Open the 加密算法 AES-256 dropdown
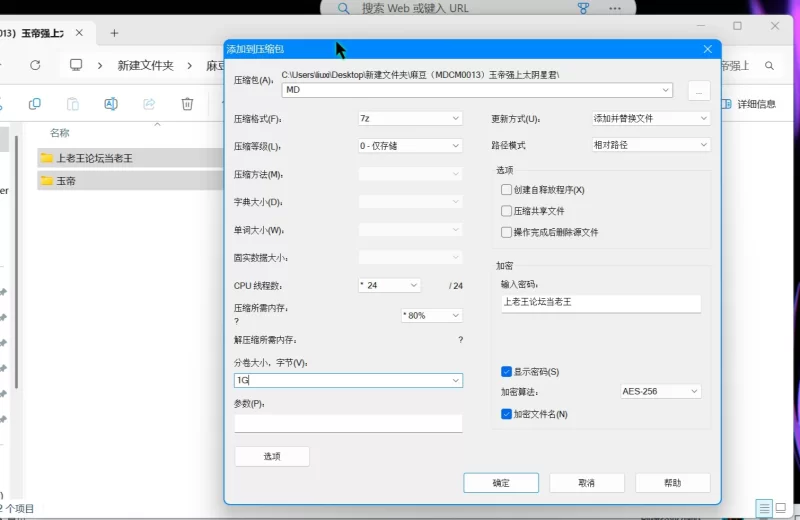This screenshot has height=520, width=800. click(660, 391)
